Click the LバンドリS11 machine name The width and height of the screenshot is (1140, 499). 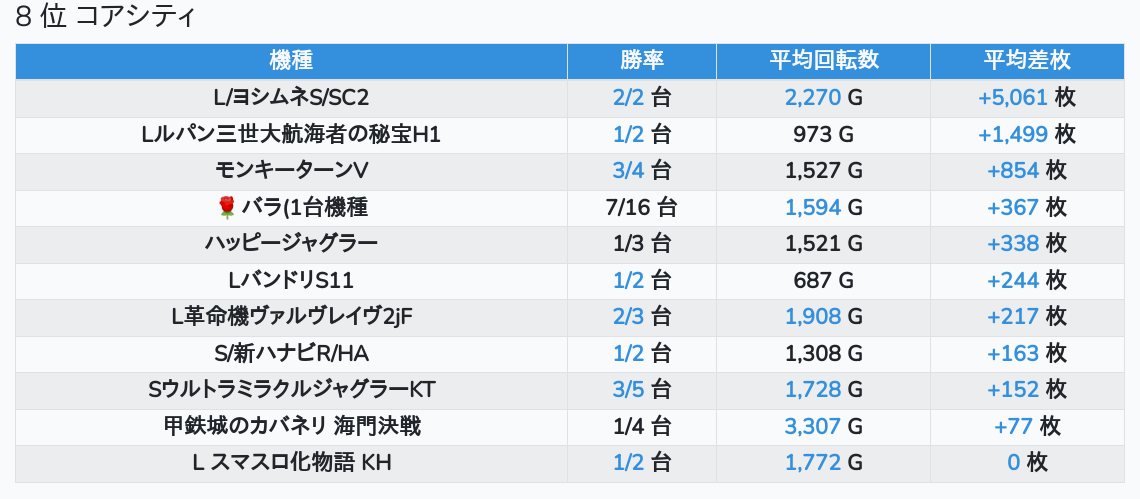[x=291, y=281]
